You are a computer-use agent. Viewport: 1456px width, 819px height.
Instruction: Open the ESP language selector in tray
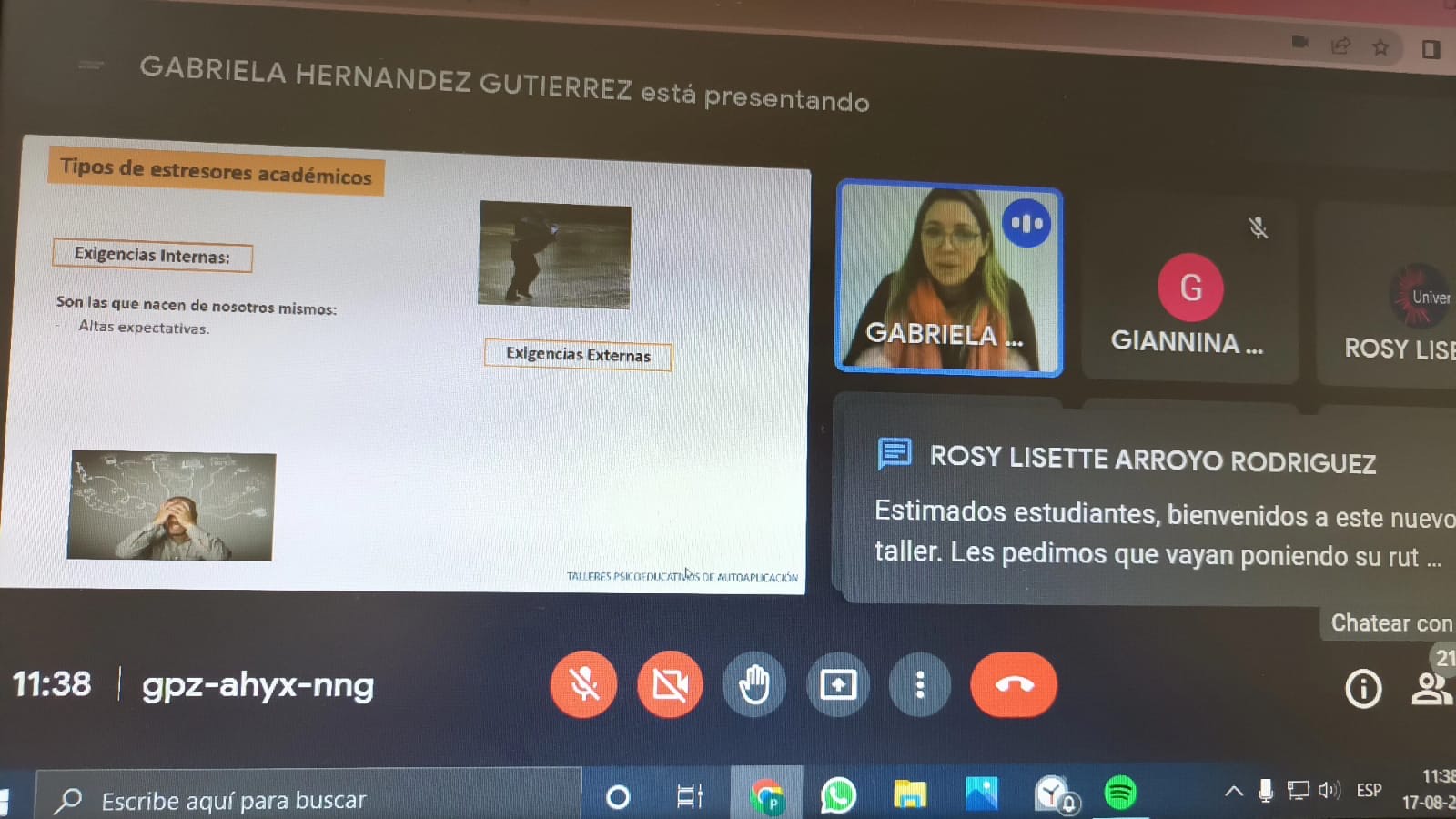tap(1369, 791)
